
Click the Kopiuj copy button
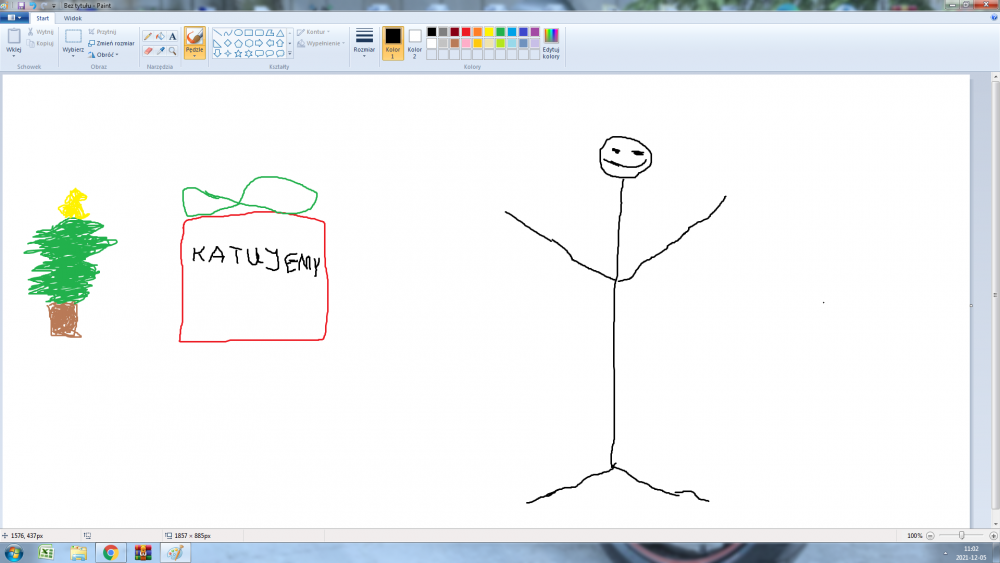coord(40,43)
